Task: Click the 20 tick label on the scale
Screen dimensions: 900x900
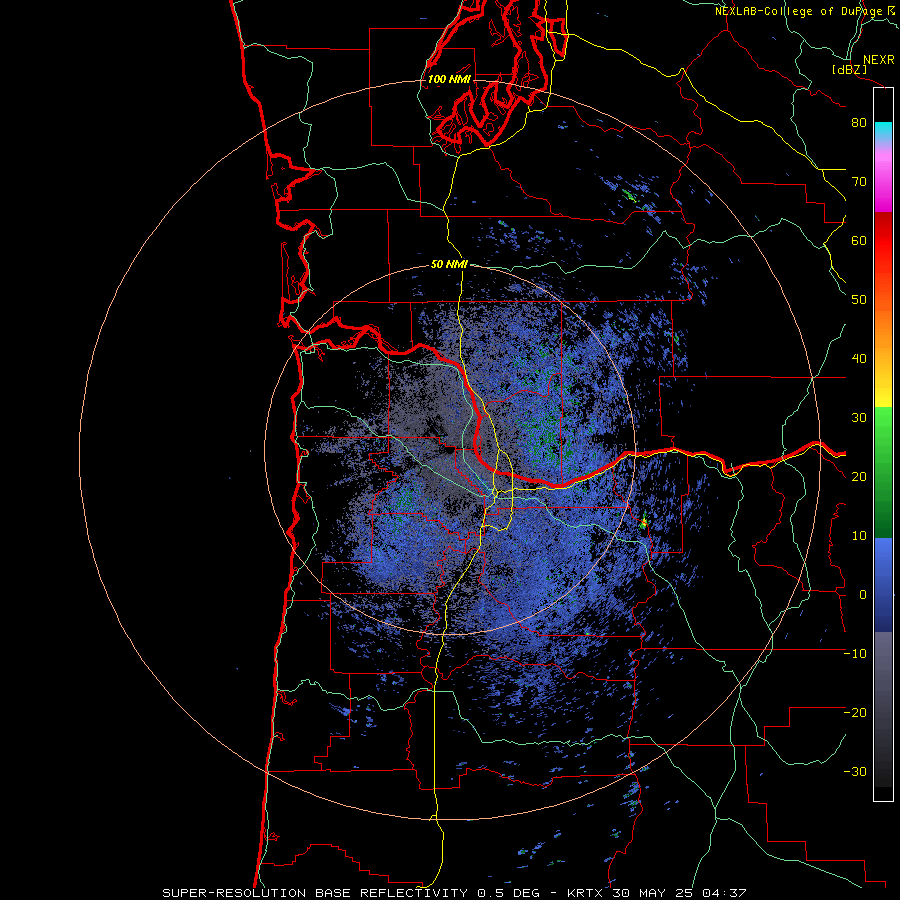Action: coord(859,477)
